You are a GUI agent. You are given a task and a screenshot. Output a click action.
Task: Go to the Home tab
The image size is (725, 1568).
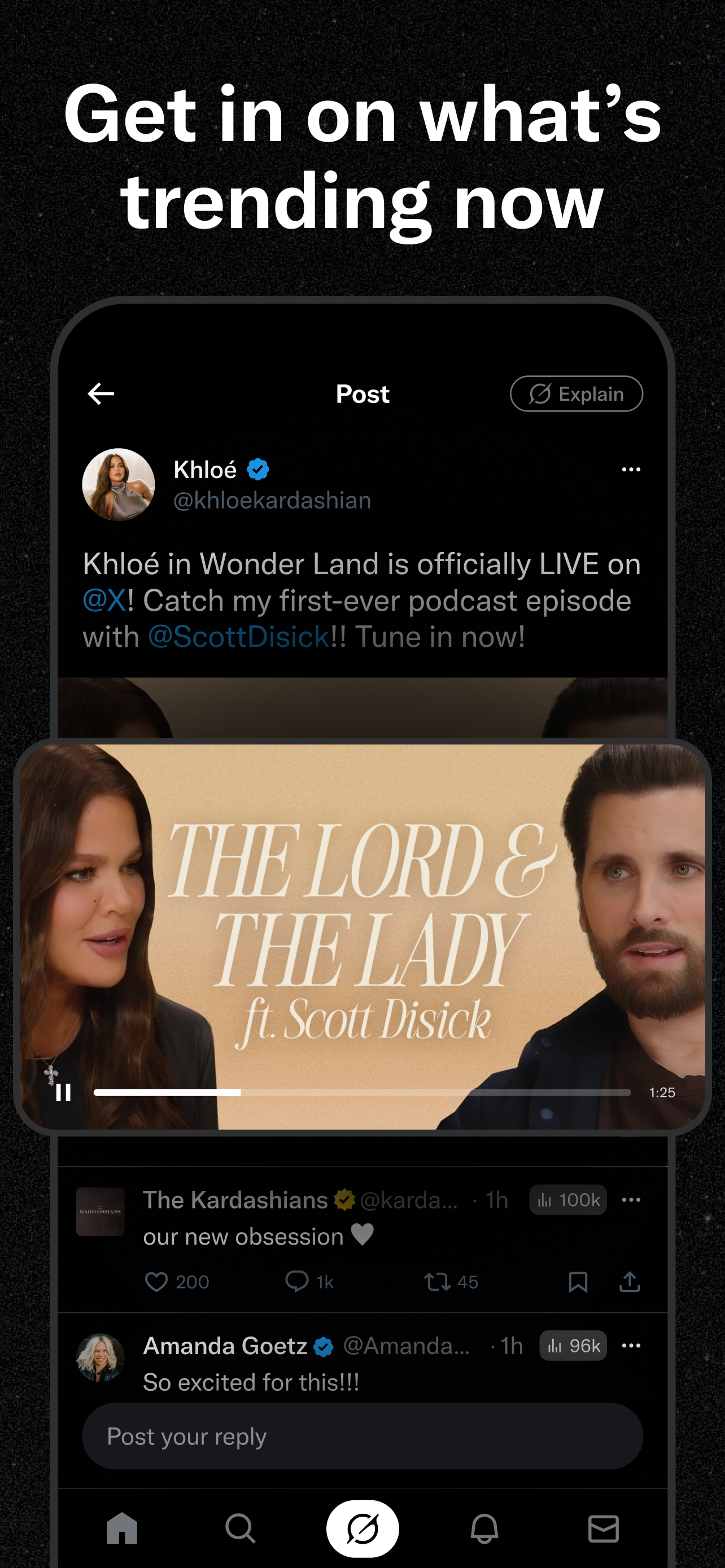click(122, 1528)
